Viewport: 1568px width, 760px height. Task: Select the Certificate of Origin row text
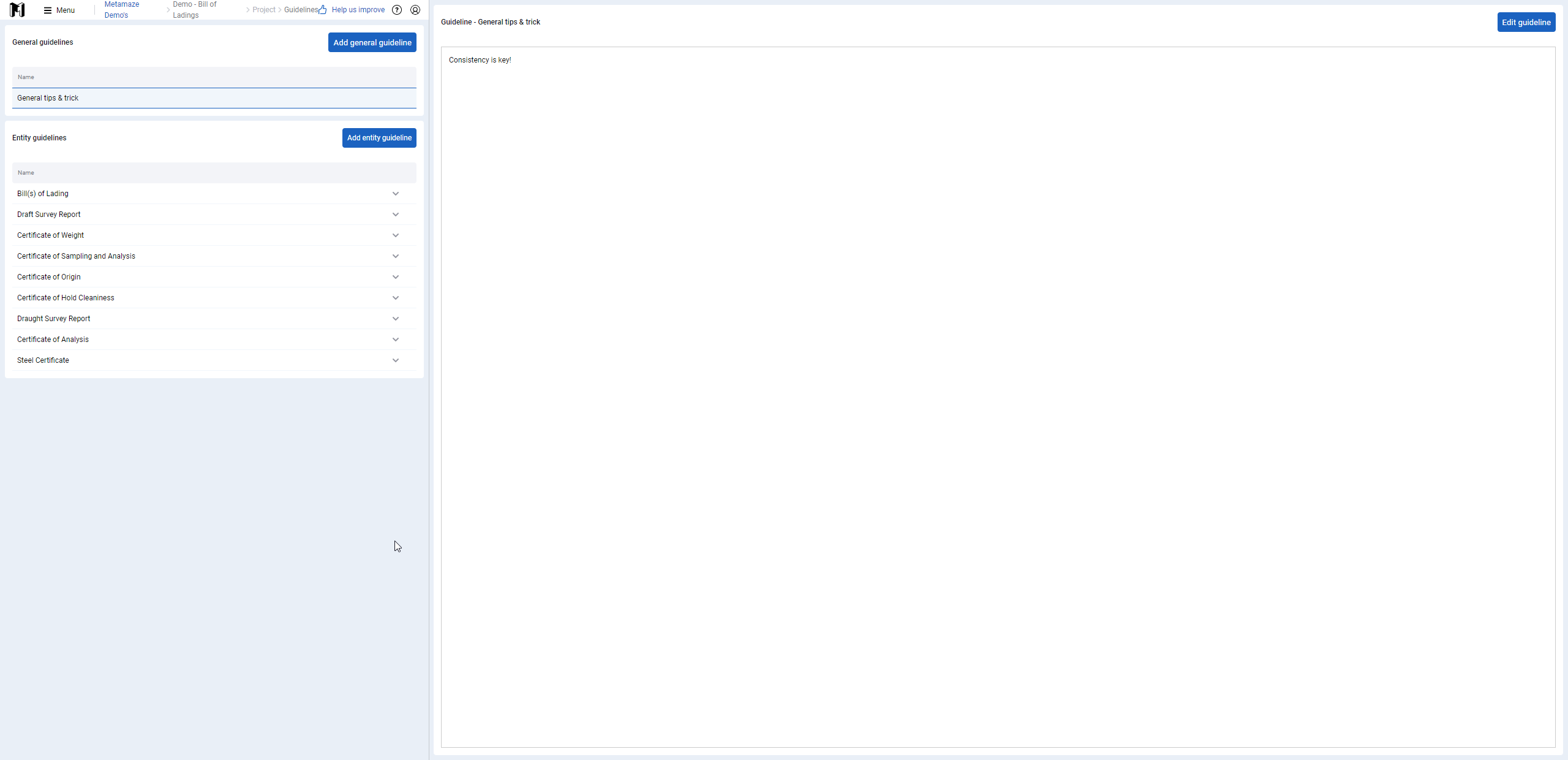[x=49, y=277]
